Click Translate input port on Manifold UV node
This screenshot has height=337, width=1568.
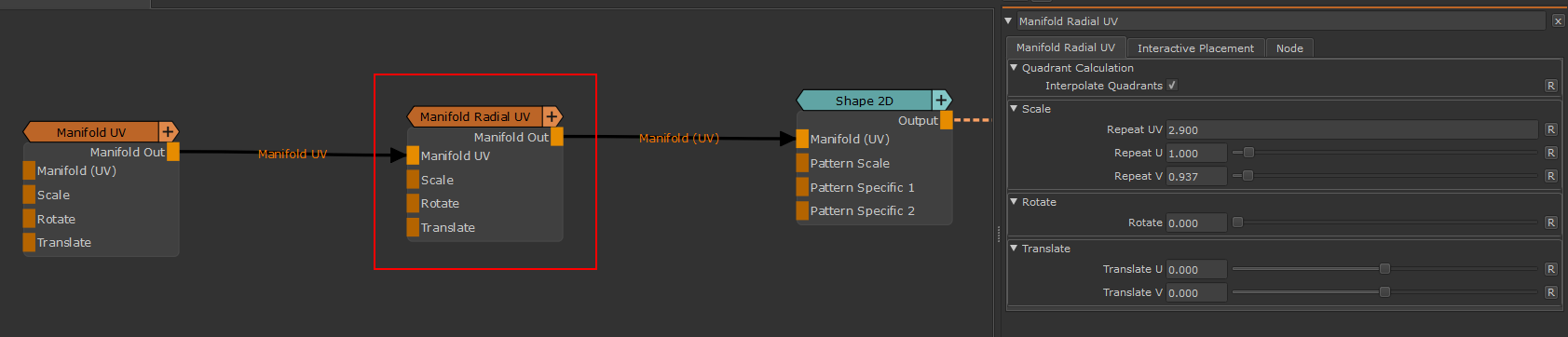click(x=29, y=242)
